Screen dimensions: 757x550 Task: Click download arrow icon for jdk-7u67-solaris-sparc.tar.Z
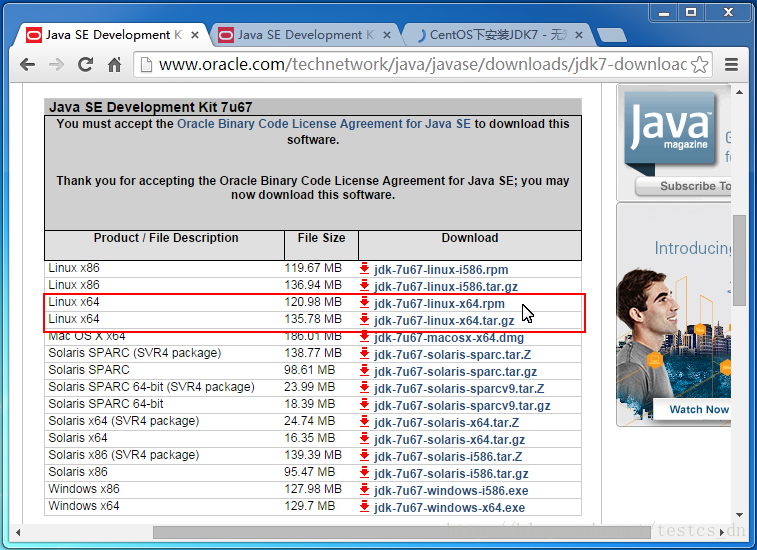[364, 353]
